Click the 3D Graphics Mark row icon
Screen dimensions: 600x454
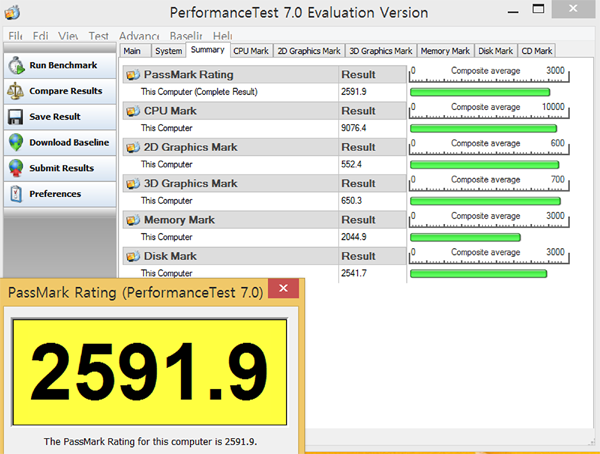[x=133, y=184]
